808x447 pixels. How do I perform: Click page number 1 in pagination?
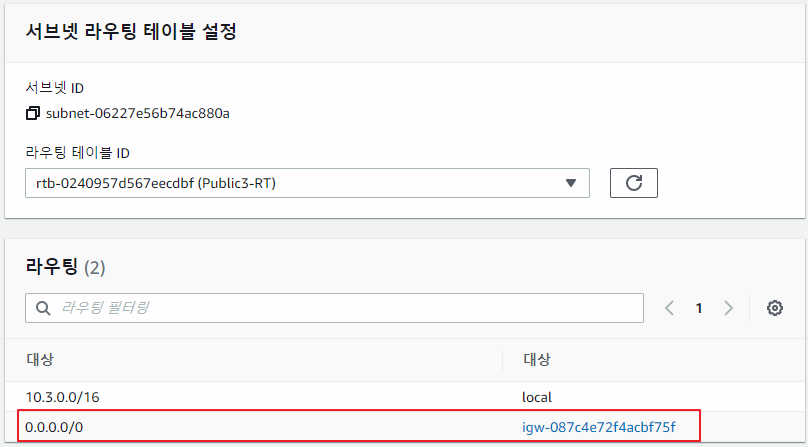tap(699, 308)
